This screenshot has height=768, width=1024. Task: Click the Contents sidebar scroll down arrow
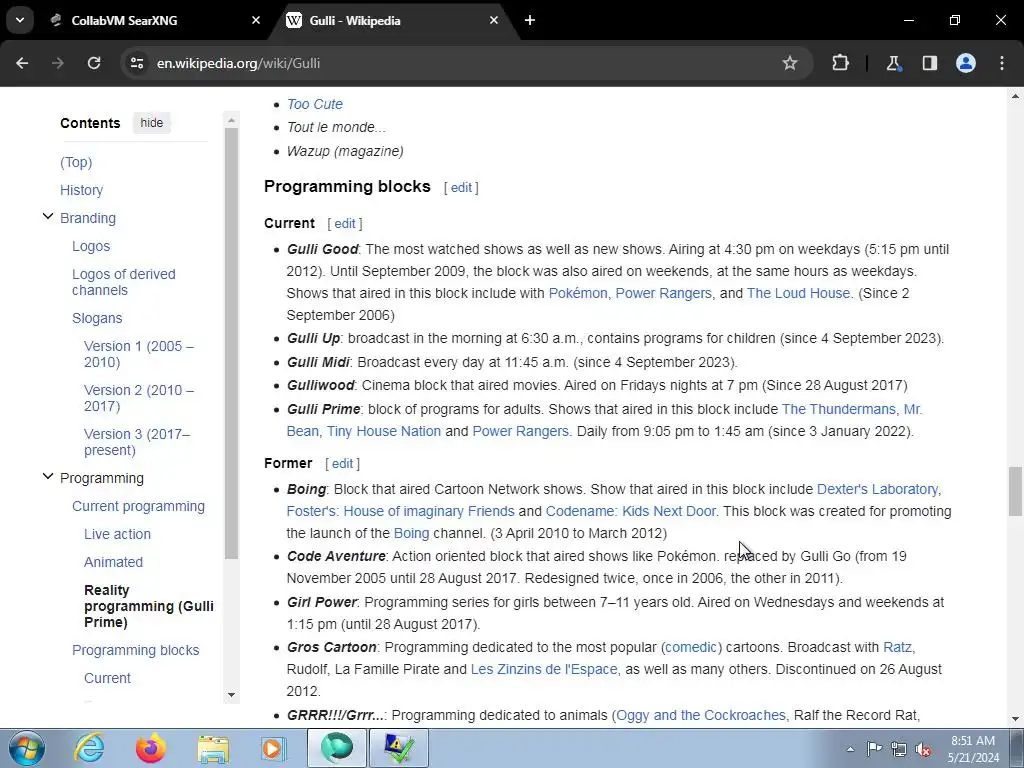231,695
